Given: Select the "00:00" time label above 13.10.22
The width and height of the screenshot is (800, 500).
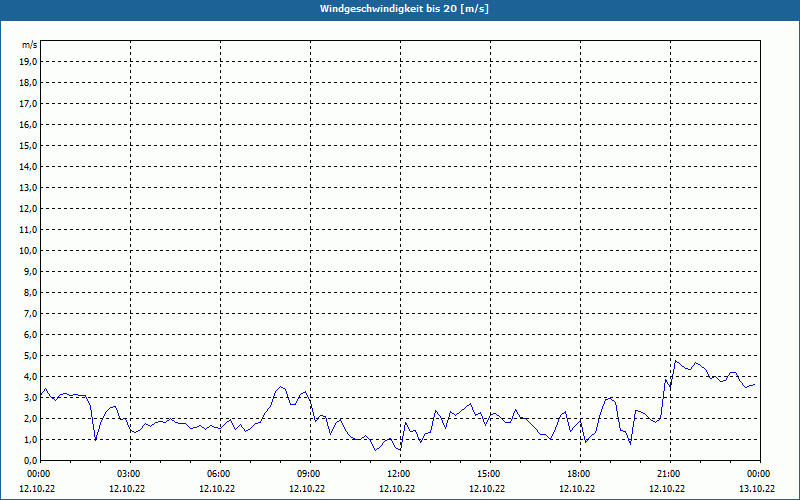Looking at the screenshot, I should coord(760,474).
